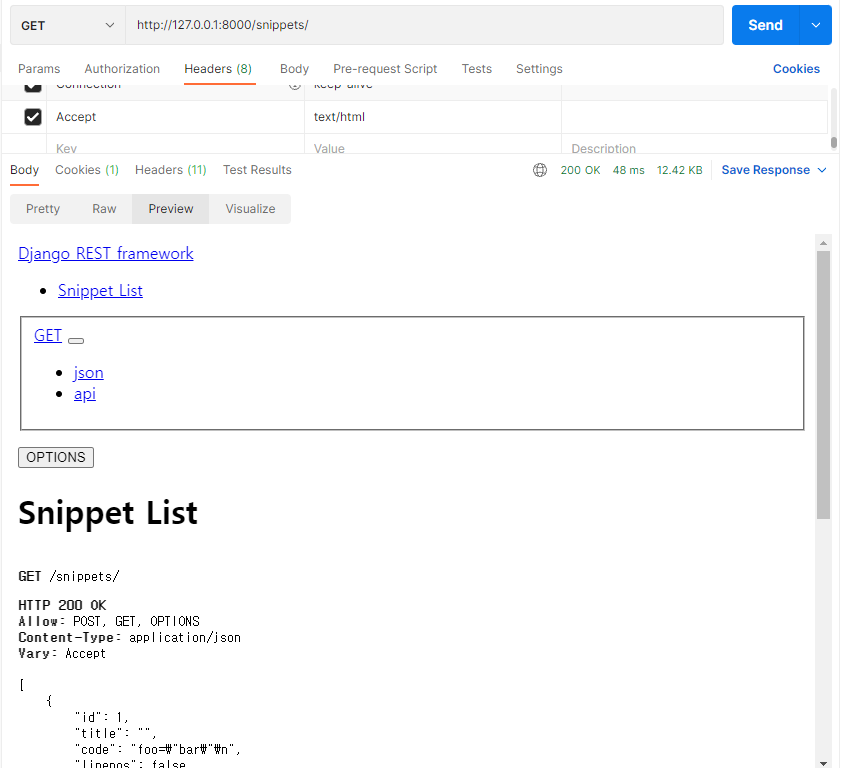Switch to Raw view
This screenshot has height=768, width=841.
[104, 209]
